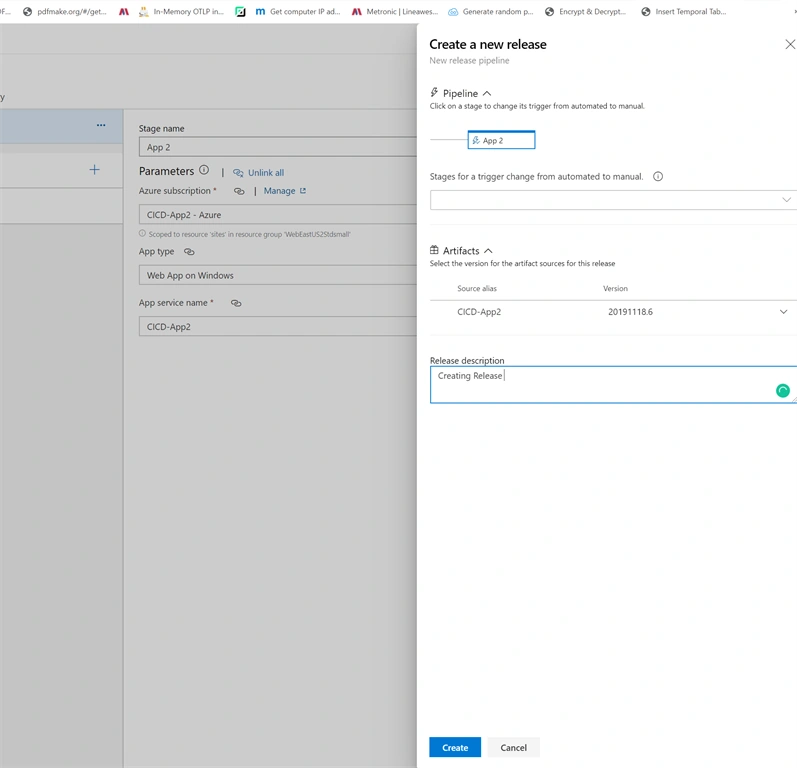
Task: Collapse the Artifacts section
Action: (488, 251)
